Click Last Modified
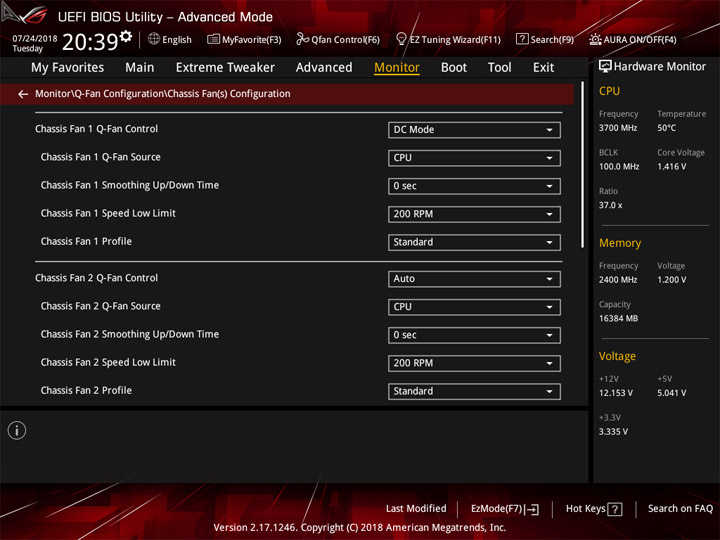 pos(416,509)
